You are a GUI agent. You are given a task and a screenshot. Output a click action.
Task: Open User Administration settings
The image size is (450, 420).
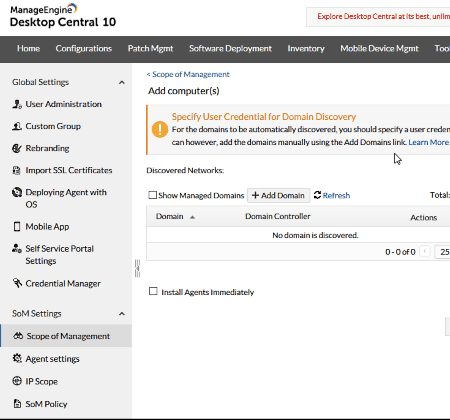tap(63, 104)
